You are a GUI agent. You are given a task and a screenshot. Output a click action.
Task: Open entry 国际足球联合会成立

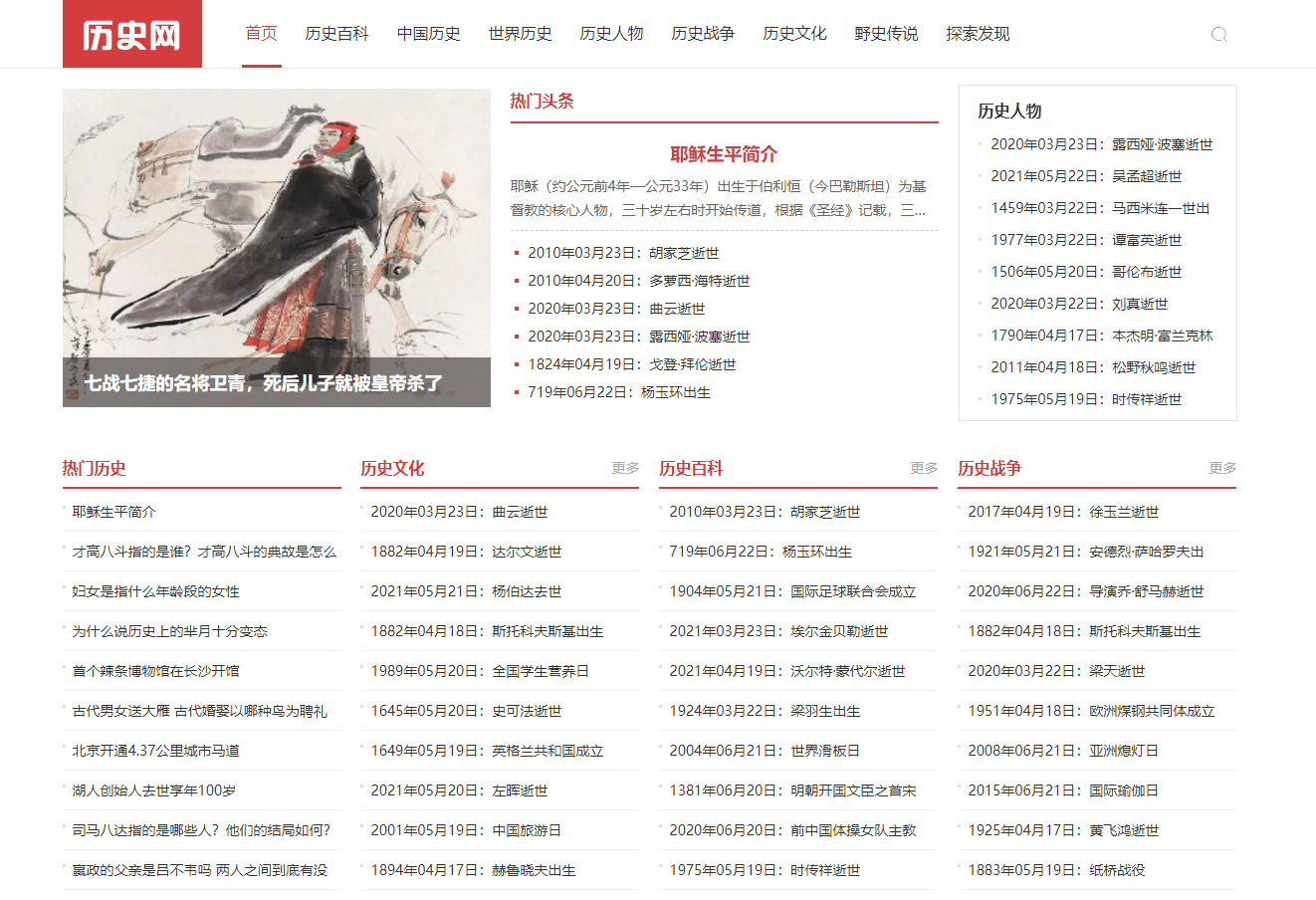[x=792, y=591]
